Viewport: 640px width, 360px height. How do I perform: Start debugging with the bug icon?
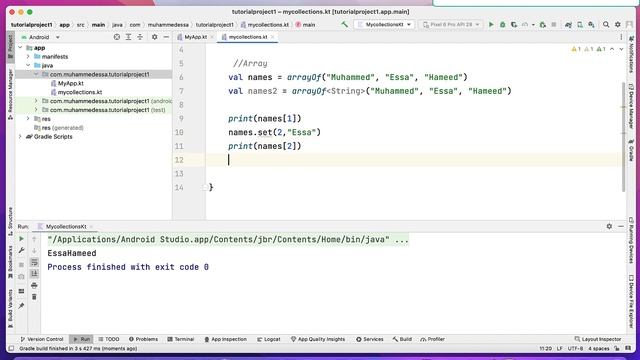point(502,24)
